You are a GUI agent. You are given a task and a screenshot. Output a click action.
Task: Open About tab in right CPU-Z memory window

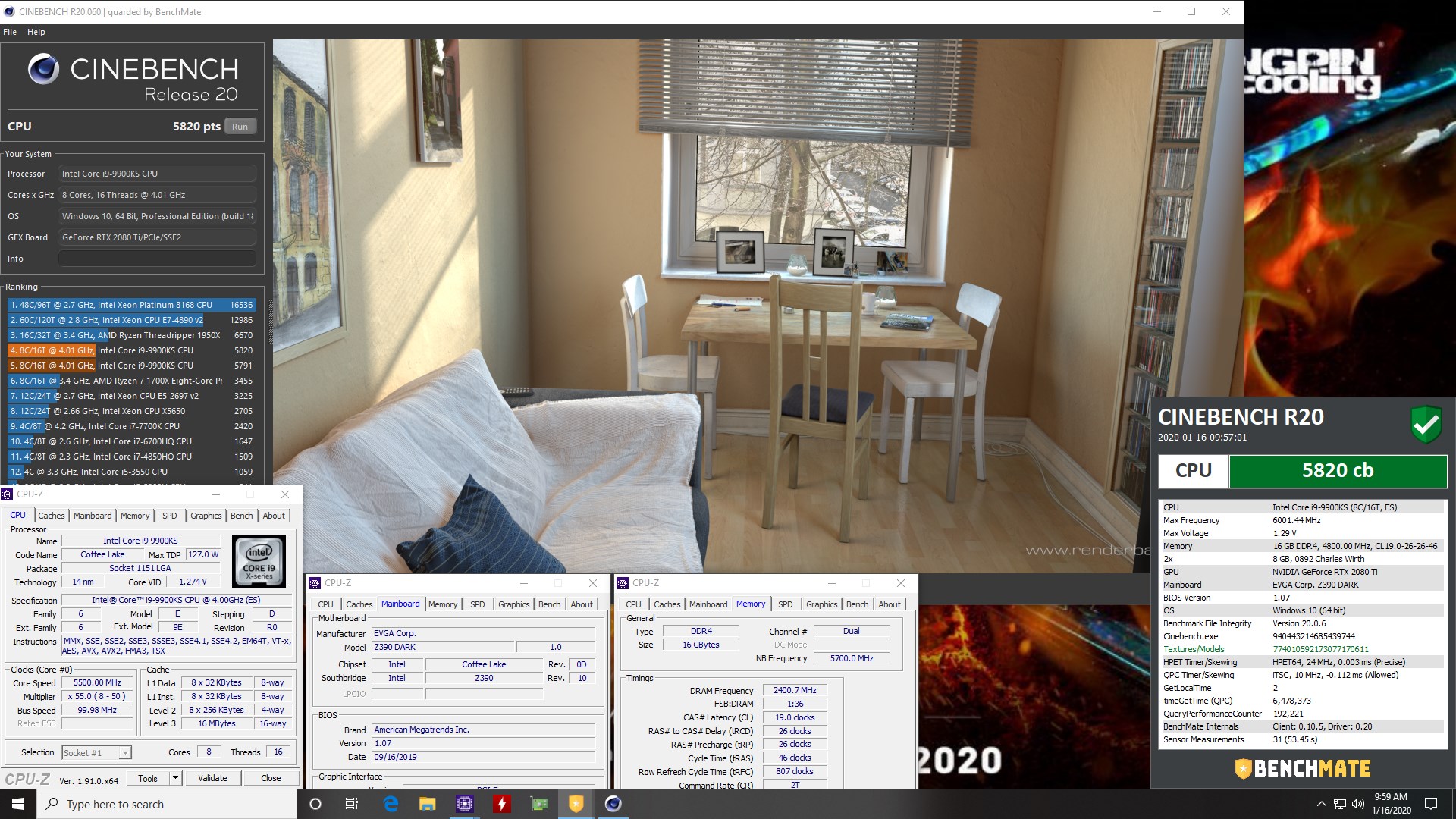click(890, 604)
